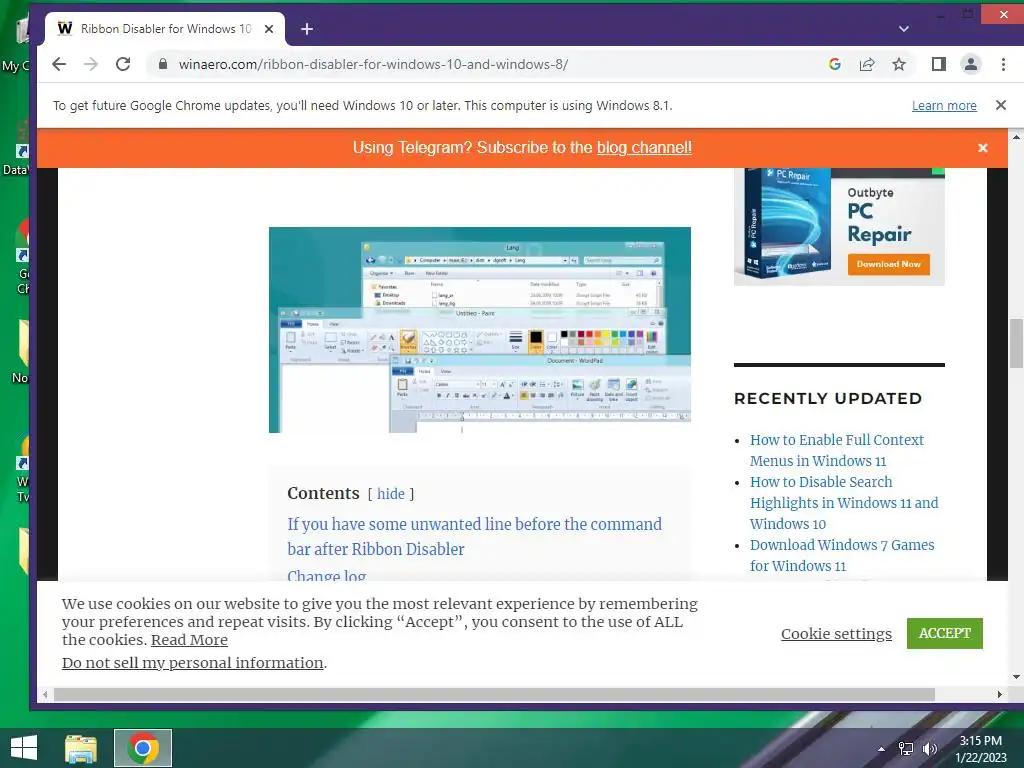The height and width of the screenshot is (768, 1024).
Task: Share this page via share icon
Action: pos(867,64)
